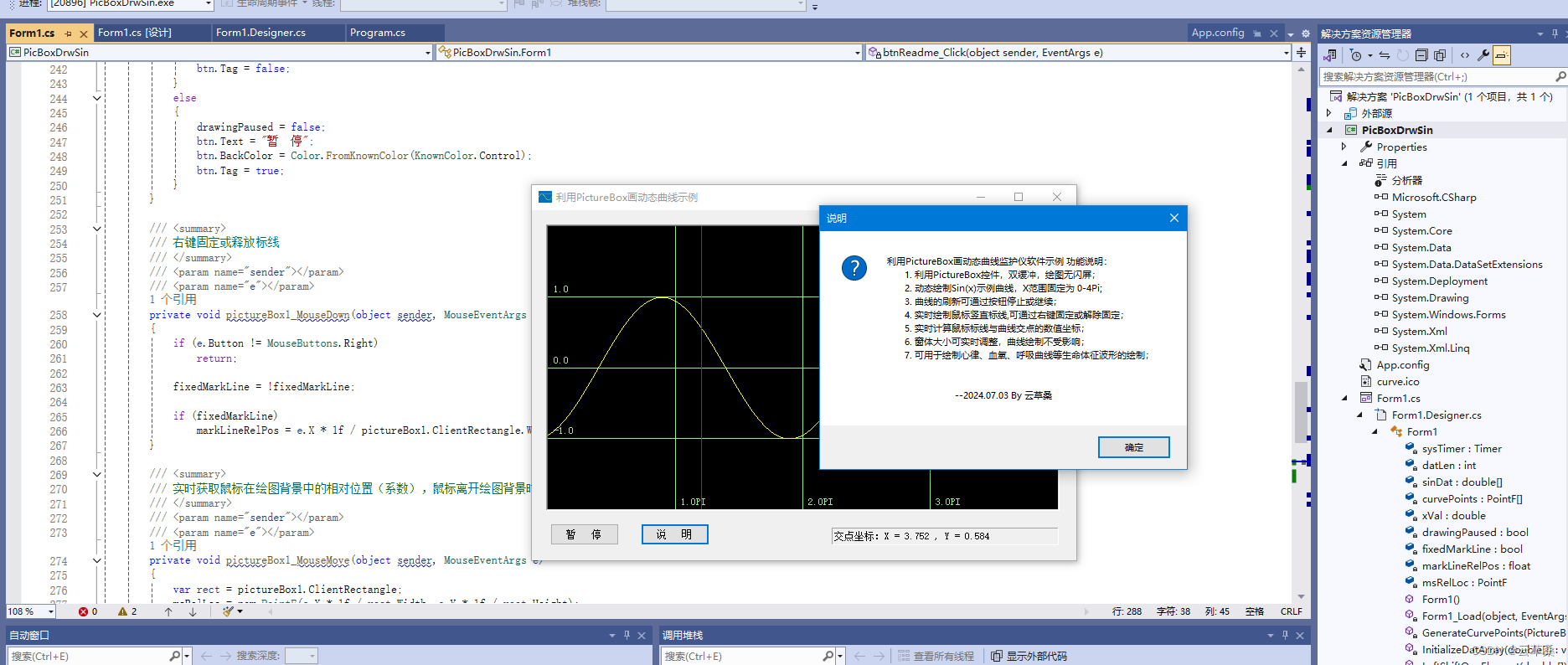Collapse the Form1.Designer.cs tree node
Screen dimensions: 1568x665
(x=1359, y=415)
